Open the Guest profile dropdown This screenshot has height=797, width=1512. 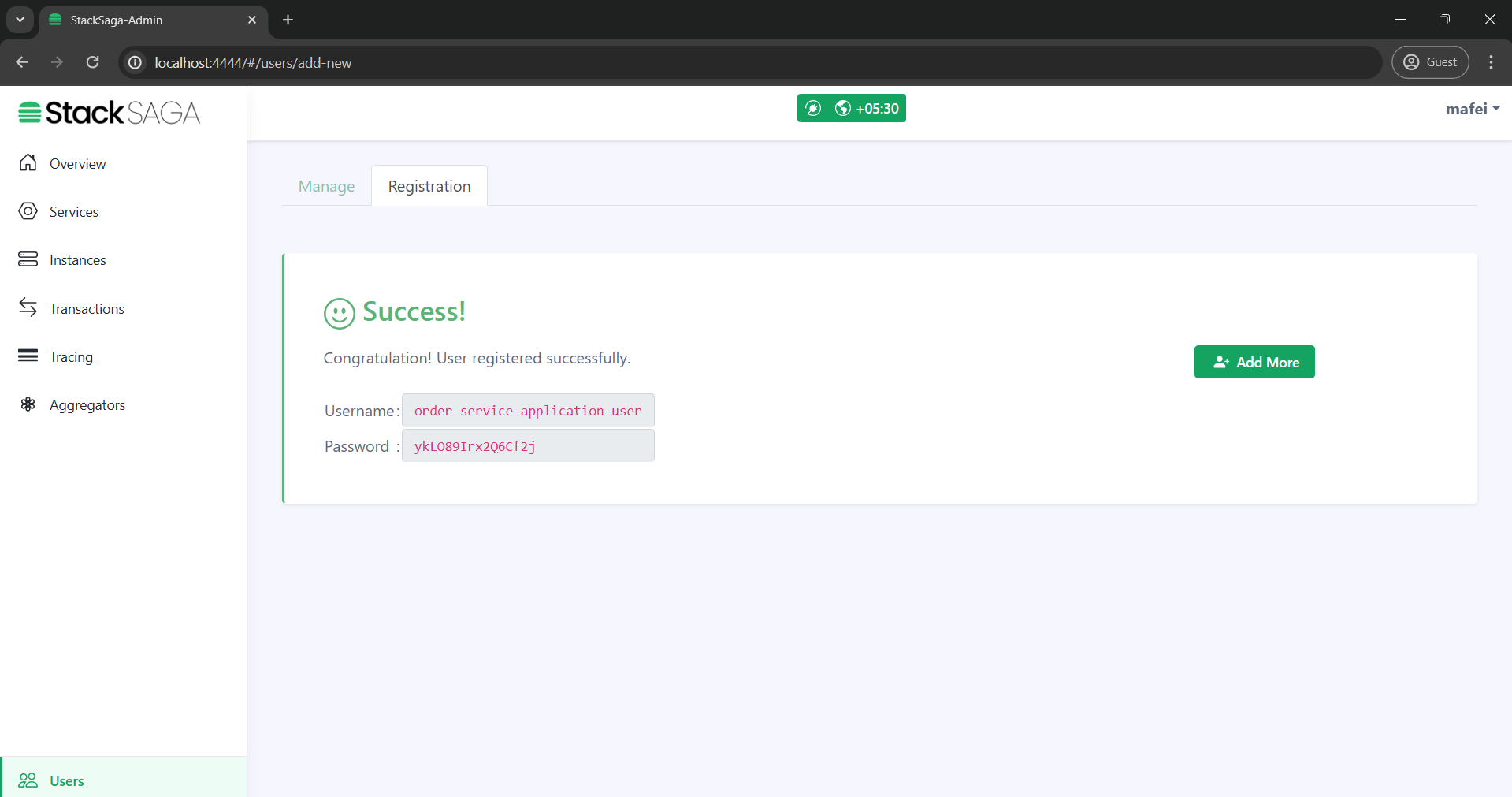coord(1430,62)
